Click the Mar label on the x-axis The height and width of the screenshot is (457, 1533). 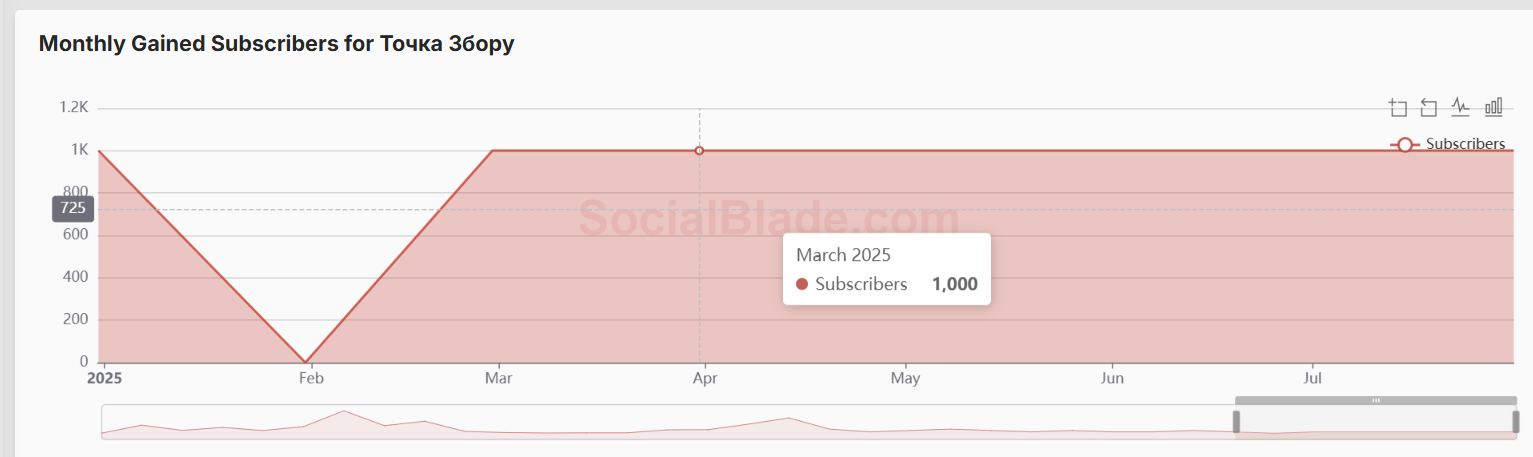[498, 379]
